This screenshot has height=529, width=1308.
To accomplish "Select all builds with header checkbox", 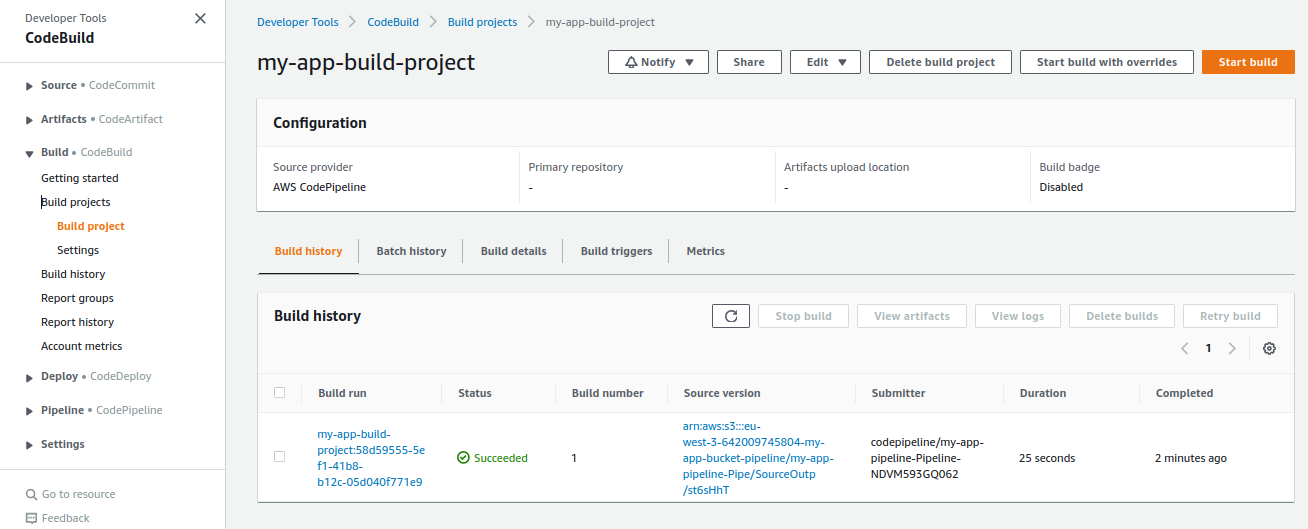I will coord(280,393).
